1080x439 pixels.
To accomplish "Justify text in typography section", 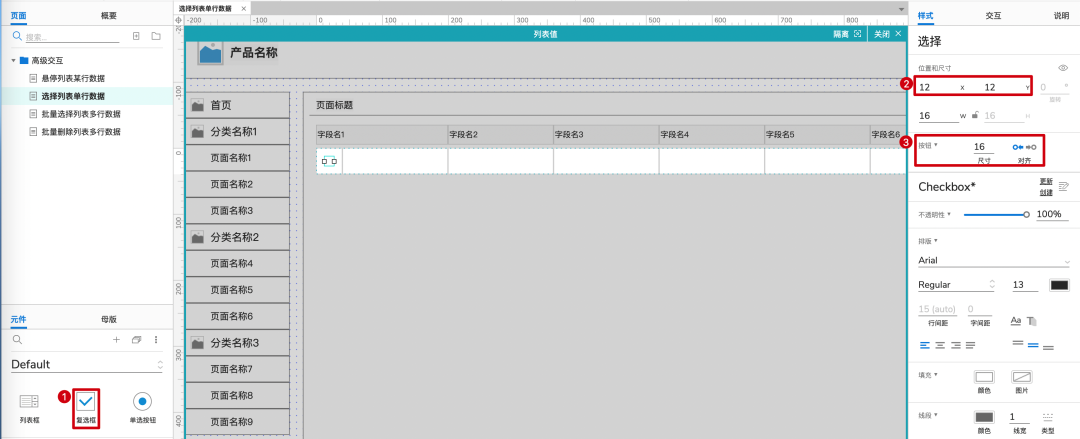I will coord(970,345).
